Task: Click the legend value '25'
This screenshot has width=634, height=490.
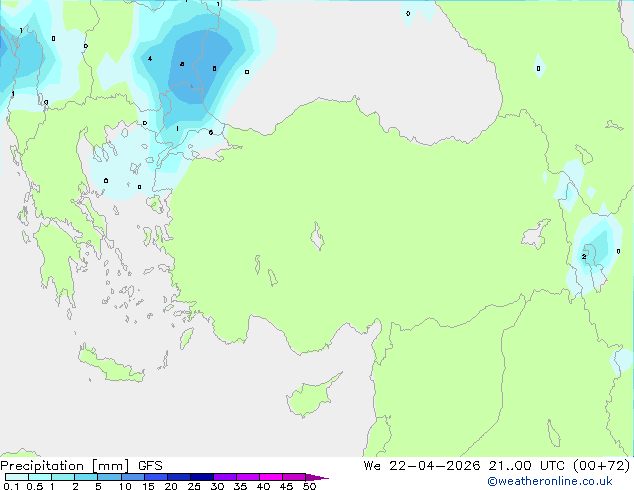Action: tap(194, 486)
